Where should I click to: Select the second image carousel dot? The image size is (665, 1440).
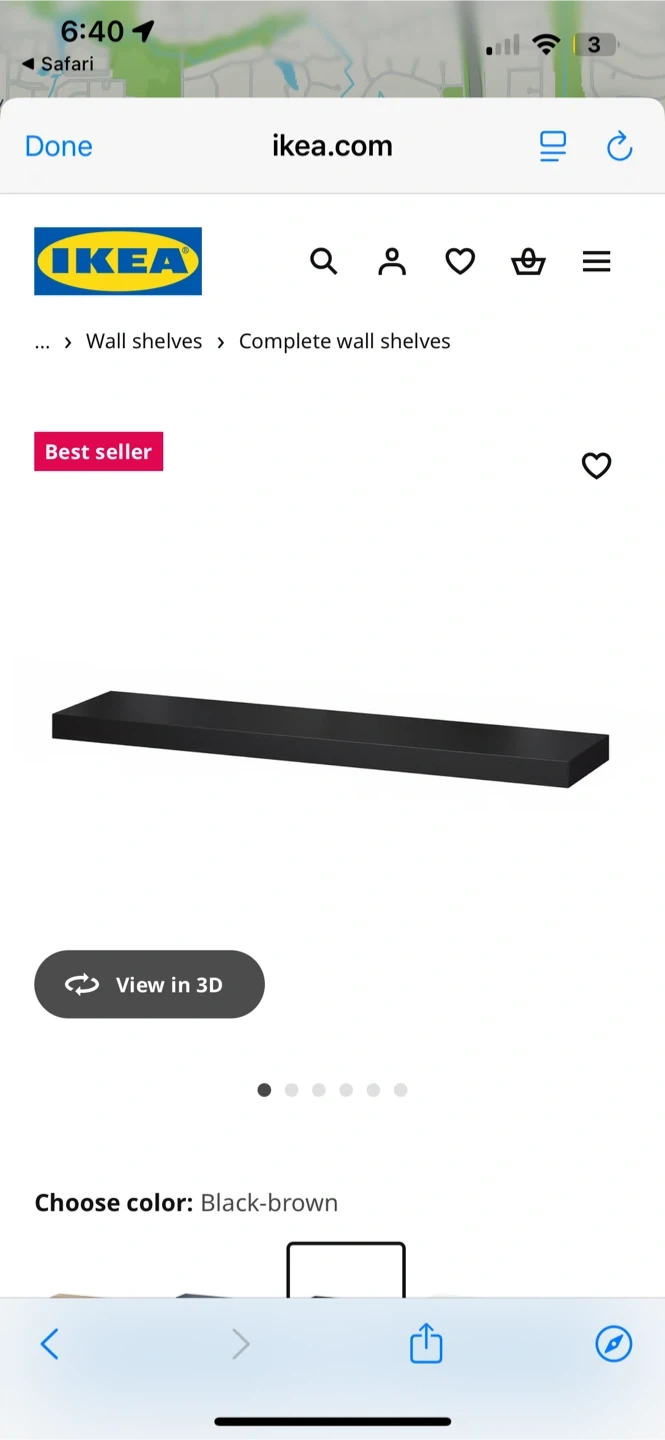pos(291,1090)
